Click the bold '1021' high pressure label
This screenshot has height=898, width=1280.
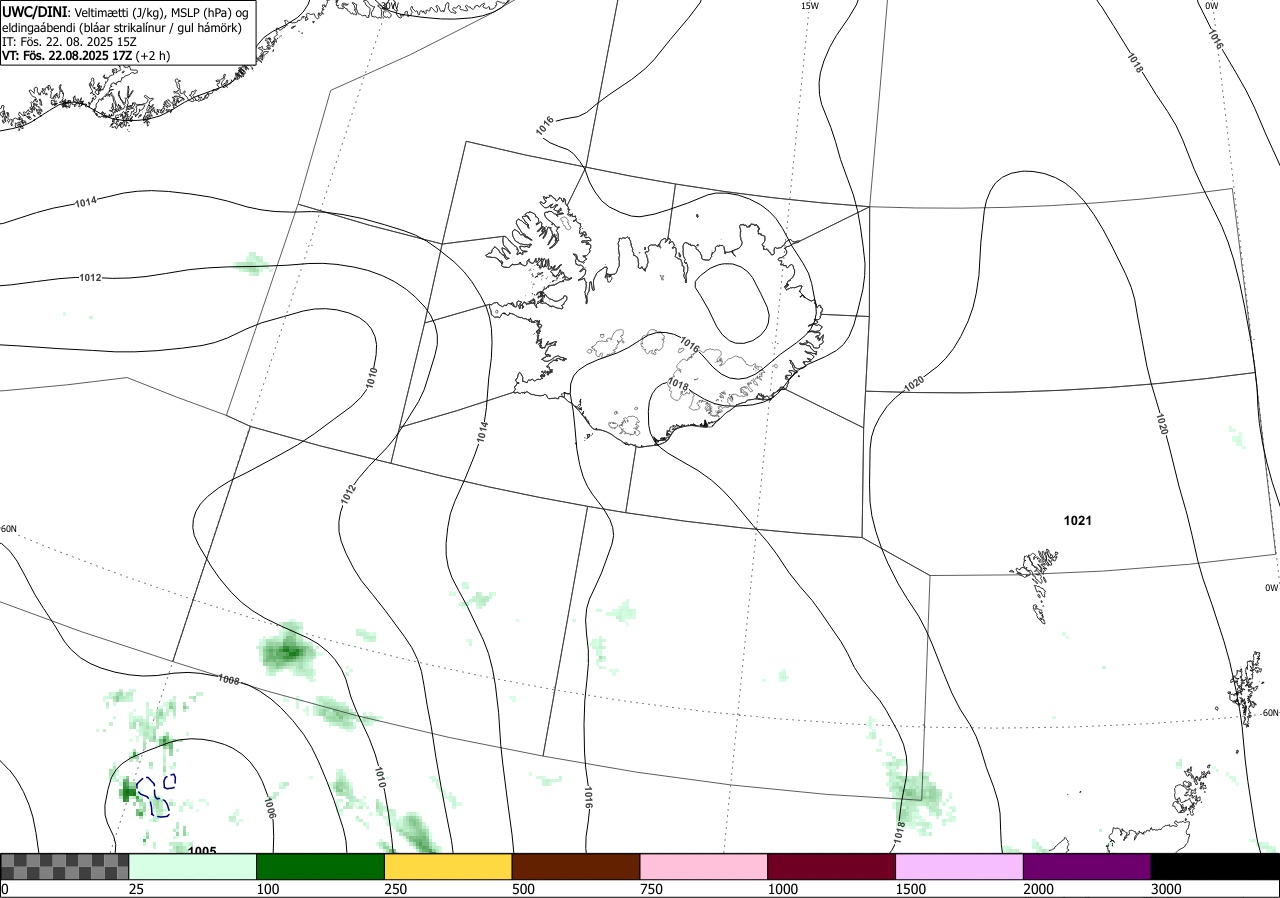coord(1077,521)
